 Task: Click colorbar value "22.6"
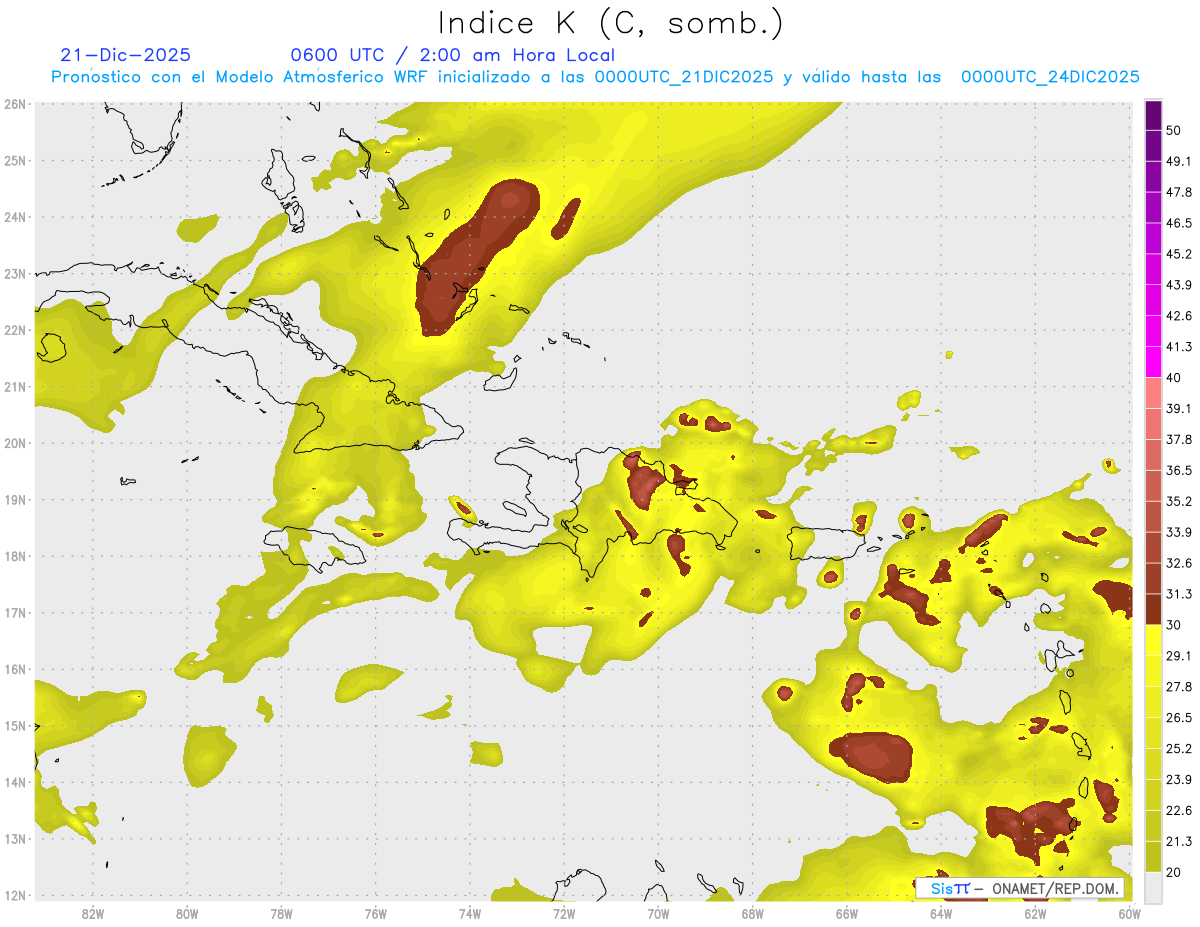(x=1179, y=811)
